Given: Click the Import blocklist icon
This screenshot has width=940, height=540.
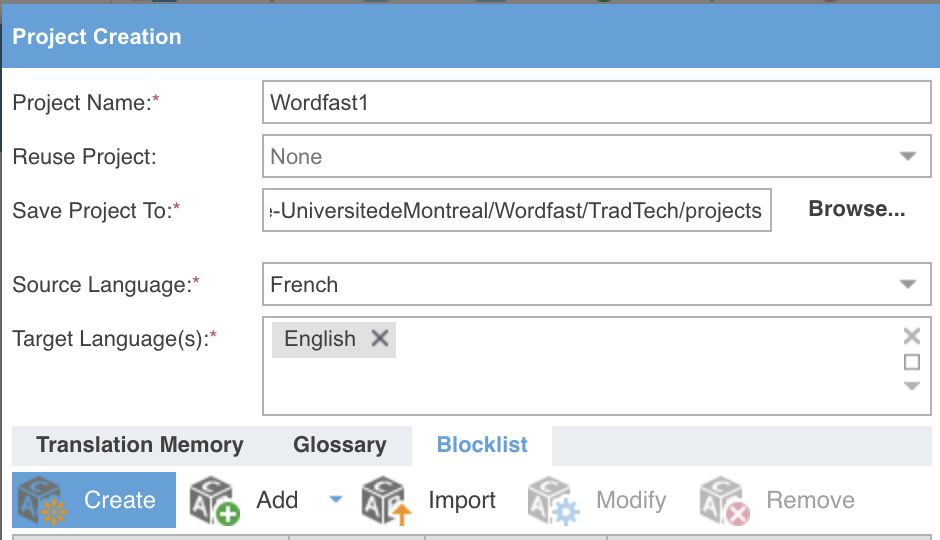Looking at the screenshot, I should (387, 500).
